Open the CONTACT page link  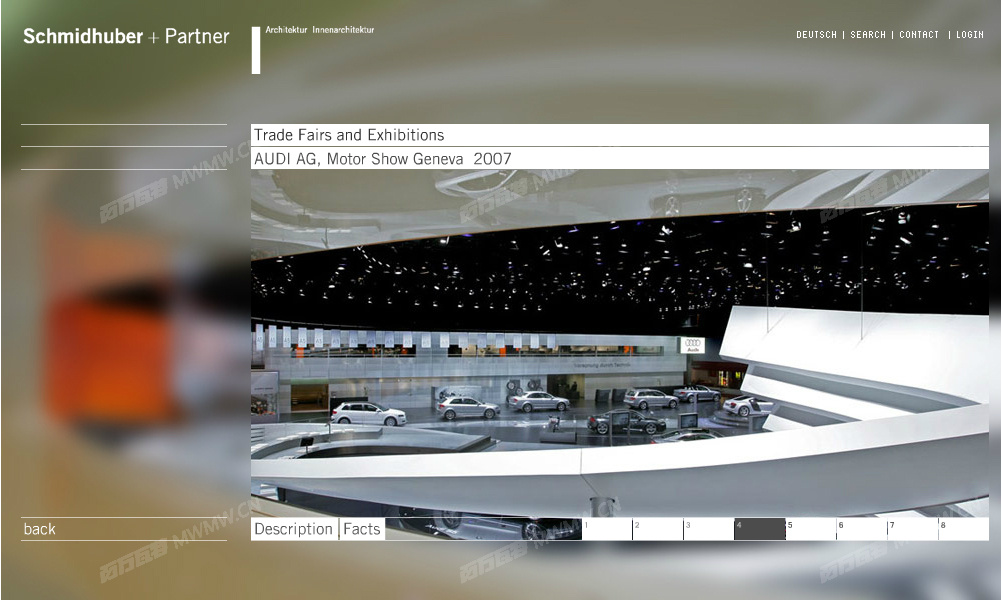(x=919, y=35)
